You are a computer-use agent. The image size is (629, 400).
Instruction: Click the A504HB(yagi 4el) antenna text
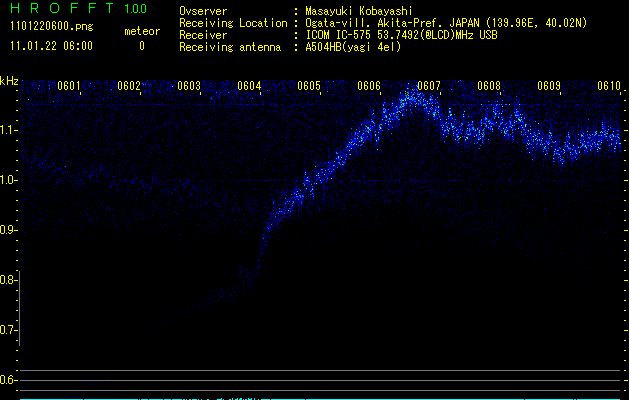pos(353,47)
